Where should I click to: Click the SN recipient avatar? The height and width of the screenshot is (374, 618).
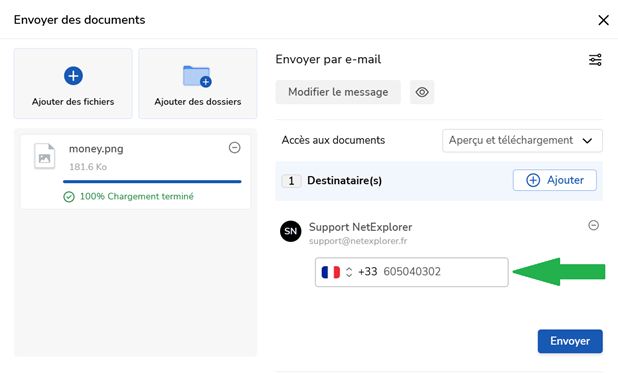290,231
